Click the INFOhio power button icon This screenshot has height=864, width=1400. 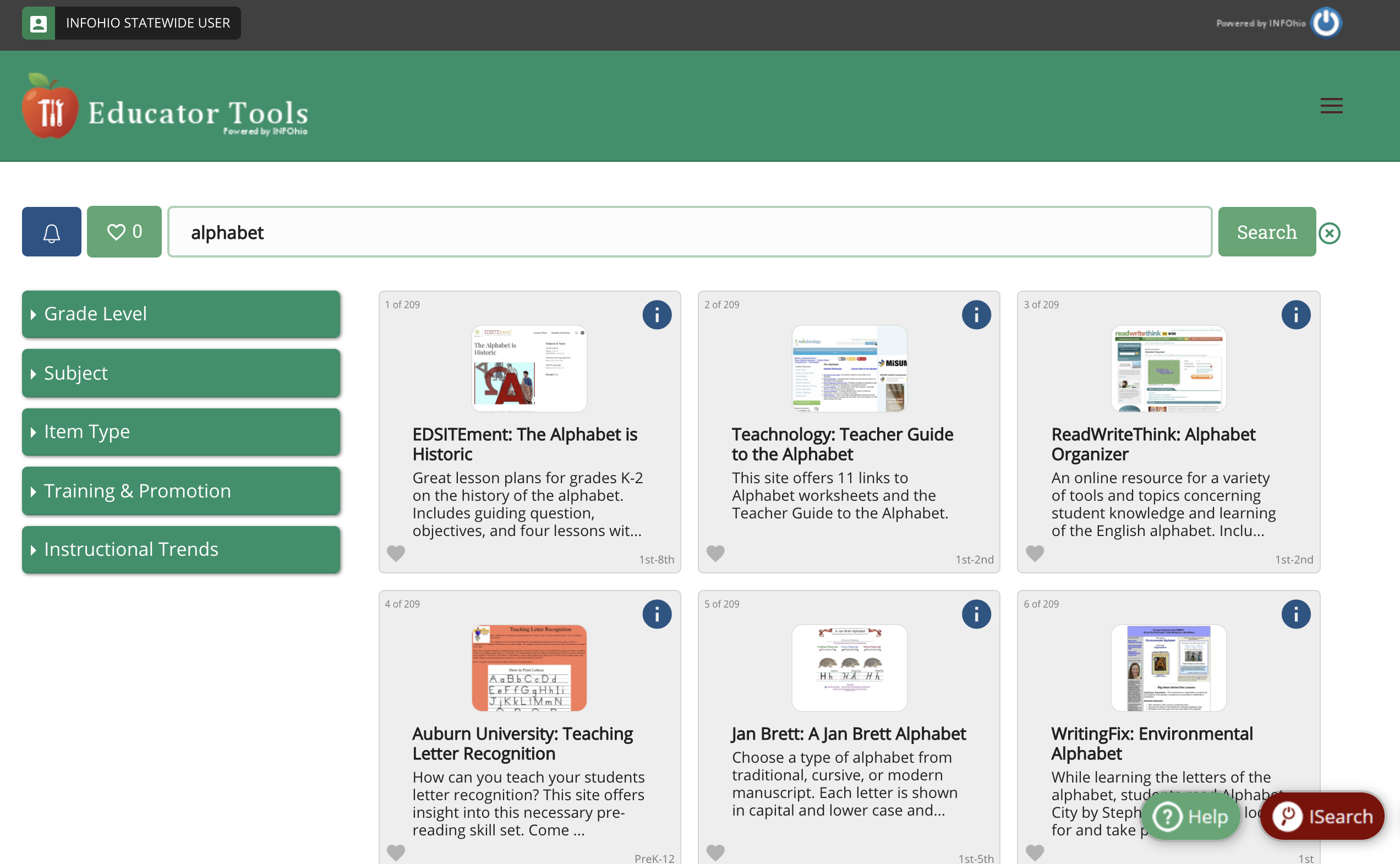pos(1327,22)
